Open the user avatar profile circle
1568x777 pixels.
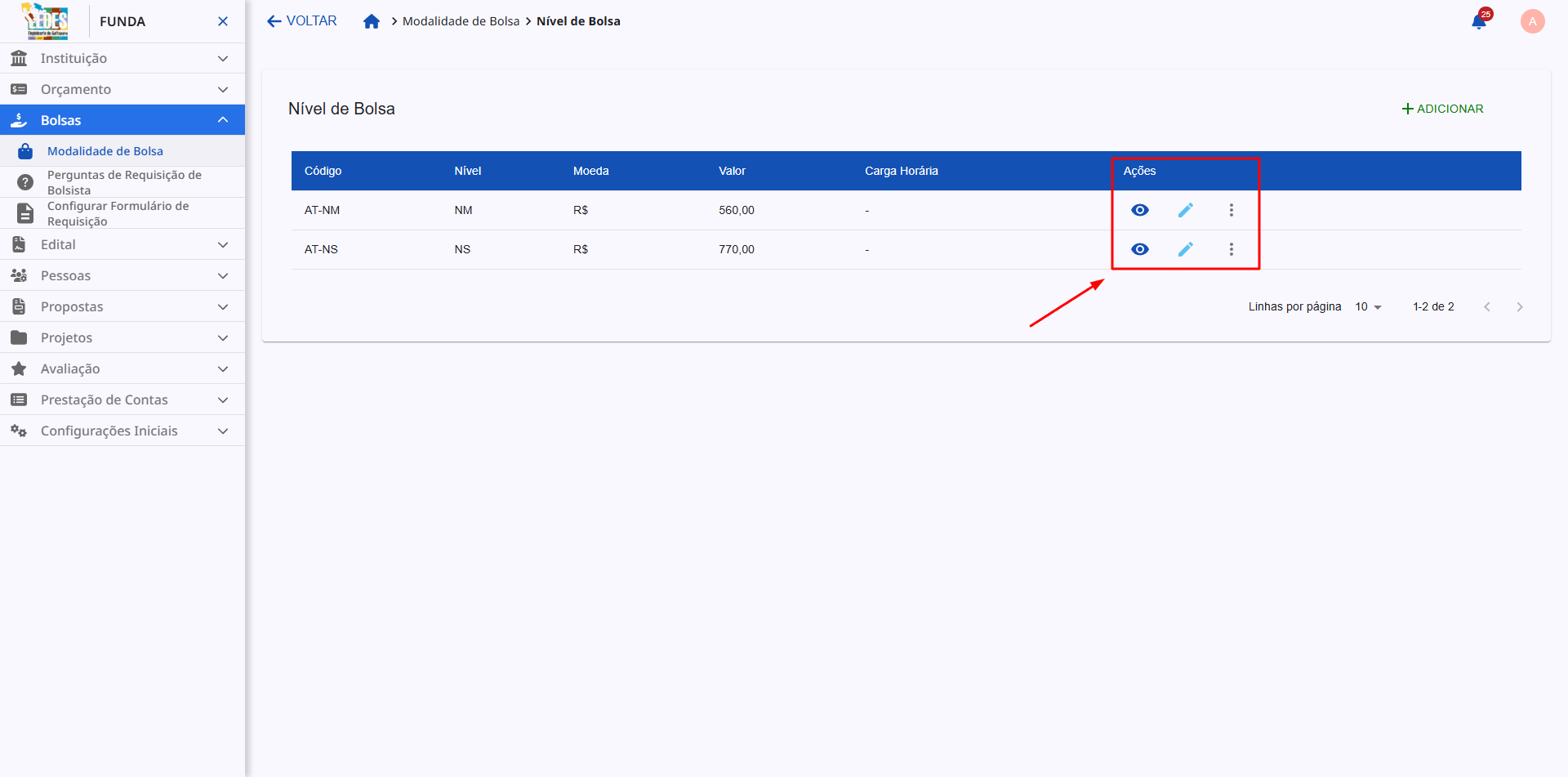(1532, 21)
